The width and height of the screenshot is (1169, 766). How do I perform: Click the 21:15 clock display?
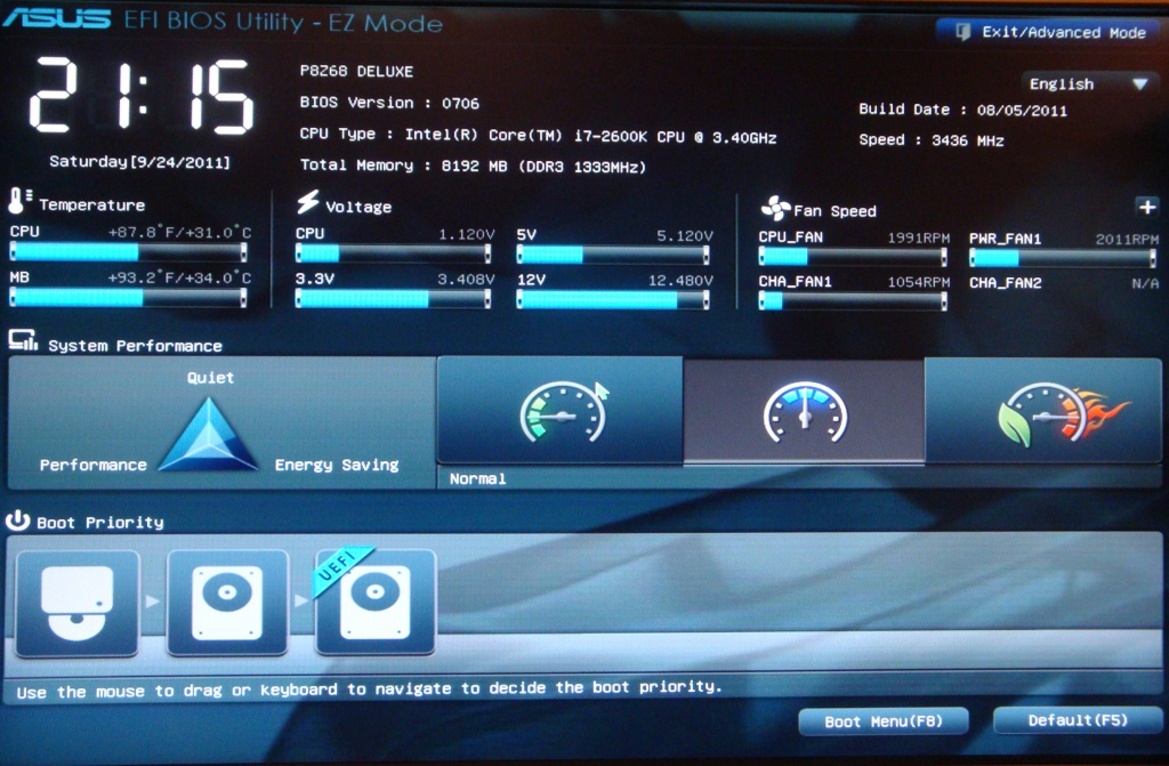[x=142, y=95]
